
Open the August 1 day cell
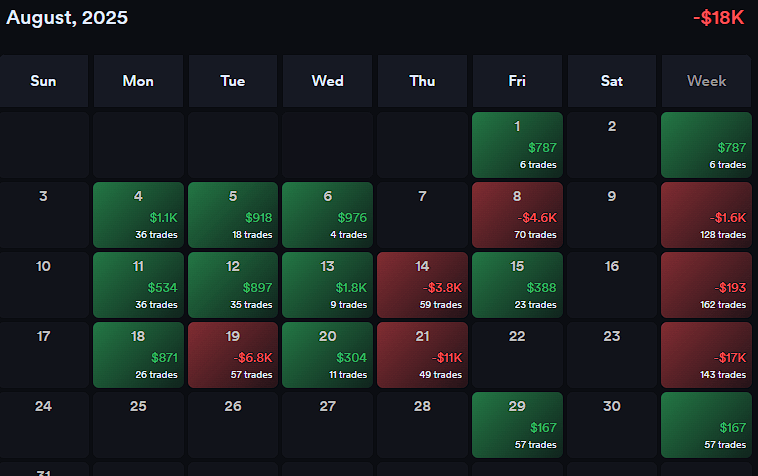[517, 144]
